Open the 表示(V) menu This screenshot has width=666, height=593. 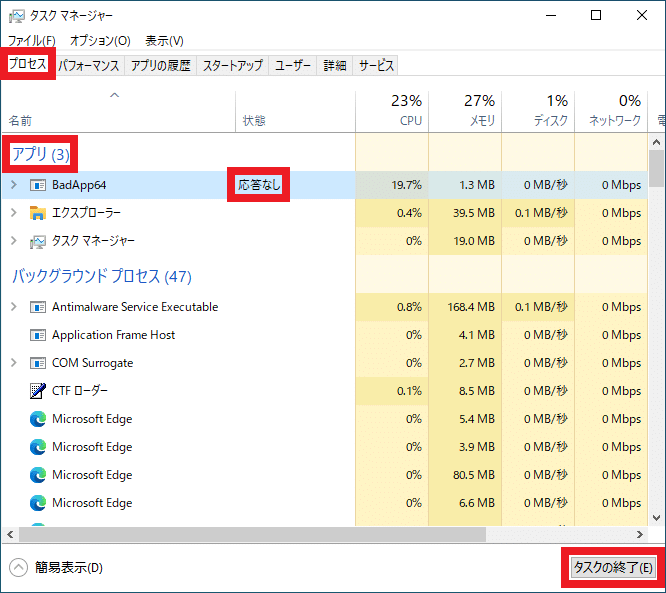click(x=164, y=41)
